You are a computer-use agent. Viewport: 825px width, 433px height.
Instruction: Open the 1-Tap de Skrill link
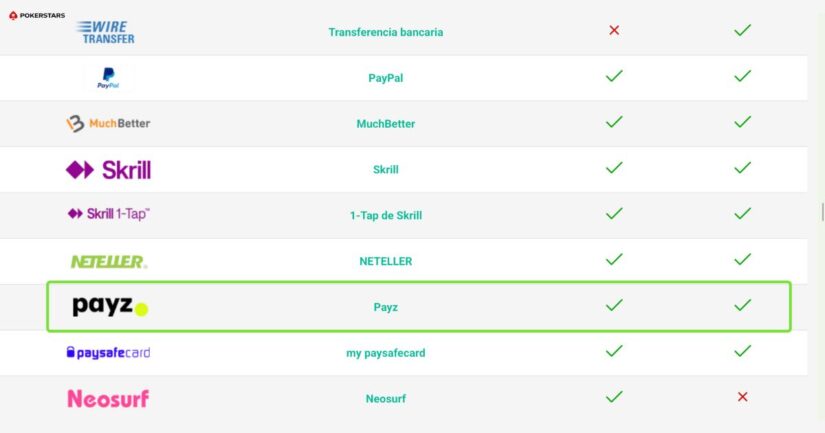385,215
